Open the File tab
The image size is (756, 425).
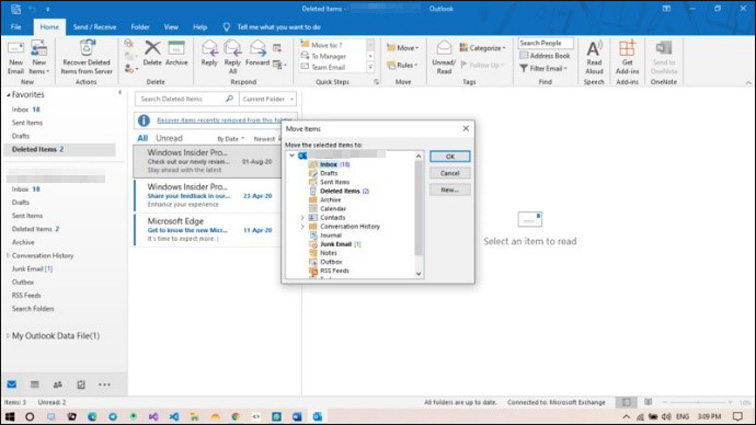tap(16, 27)
